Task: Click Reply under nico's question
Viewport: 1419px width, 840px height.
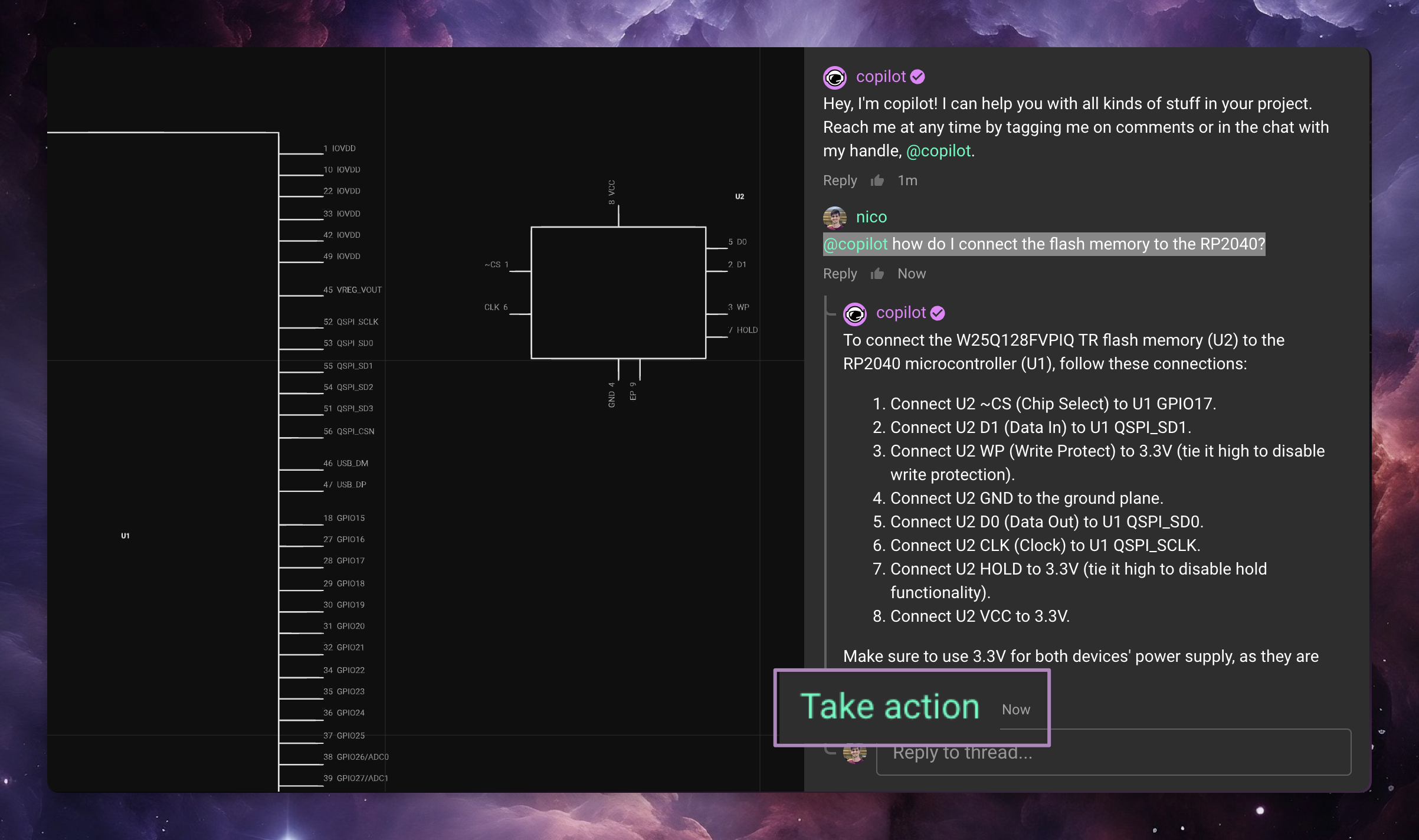Action: coord(840,273)
